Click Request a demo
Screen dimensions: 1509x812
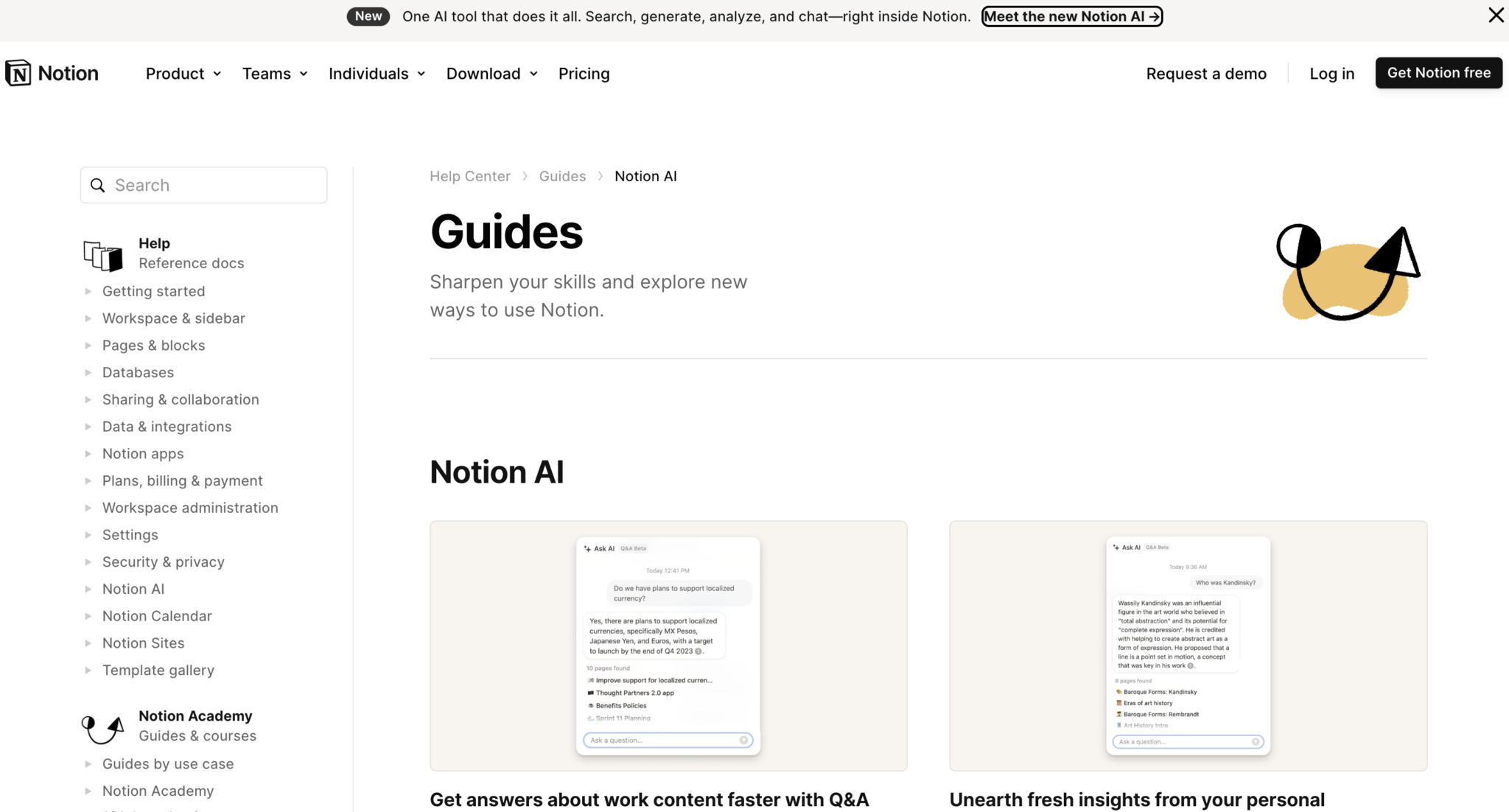coord(1206,73)
